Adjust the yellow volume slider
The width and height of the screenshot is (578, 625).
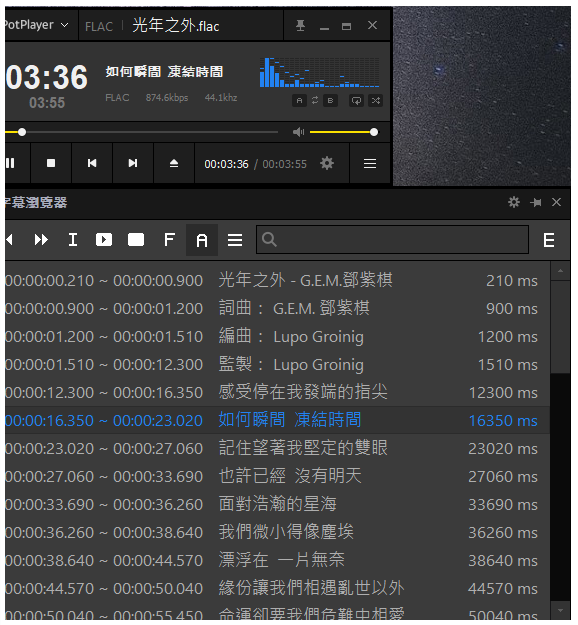pyautogui.click(x=344, y=132)
